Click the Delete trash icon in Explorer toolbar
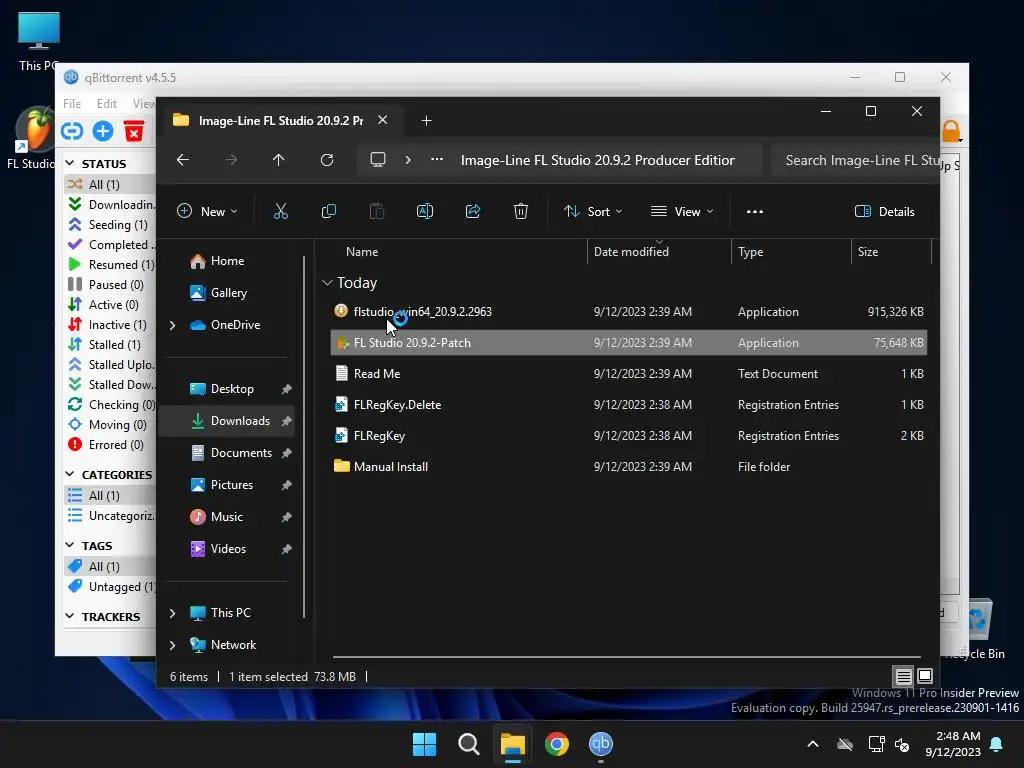1024x768 pixels. (x=520, y=211)
